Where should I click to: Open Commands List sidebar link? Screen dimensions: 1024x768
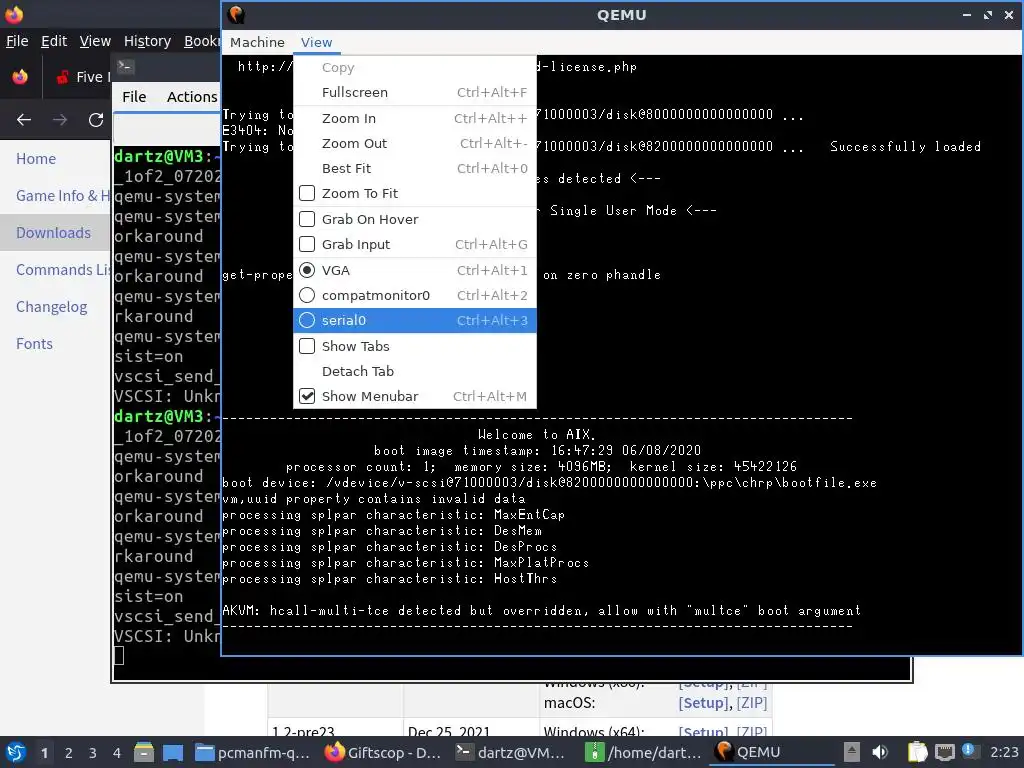click(x=63, y=270)
